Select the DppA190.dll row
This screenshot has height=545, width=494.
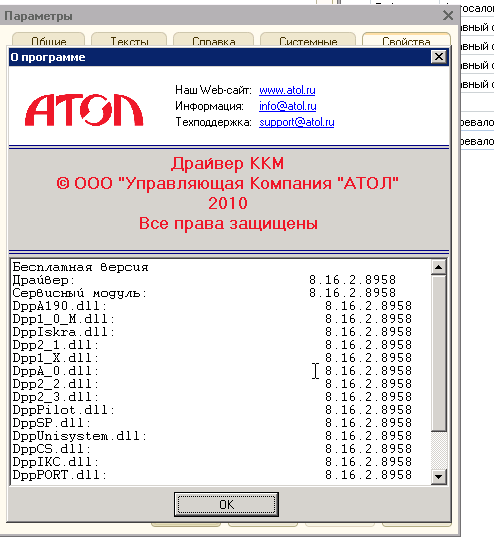(212, 306)
